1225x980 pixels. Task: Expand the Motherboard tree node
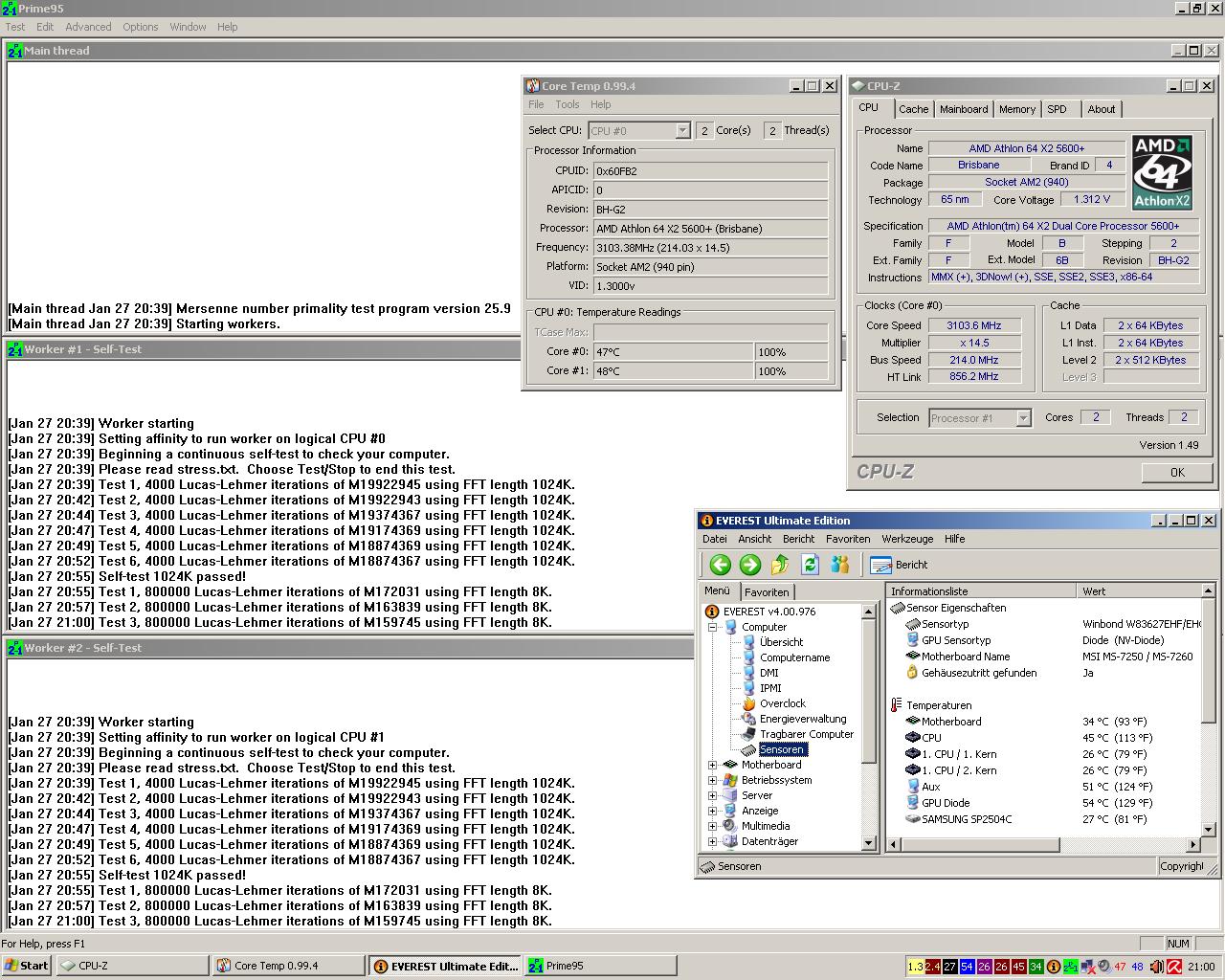tap(712, 765)
